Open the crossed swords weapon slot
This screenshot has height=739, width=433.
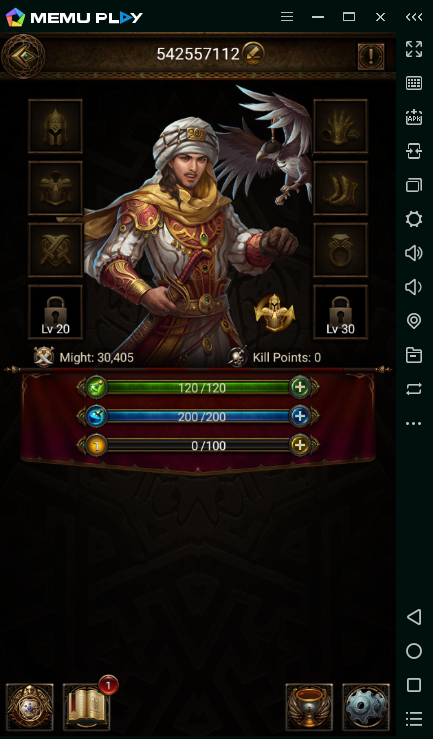click(x=55, y=250)
